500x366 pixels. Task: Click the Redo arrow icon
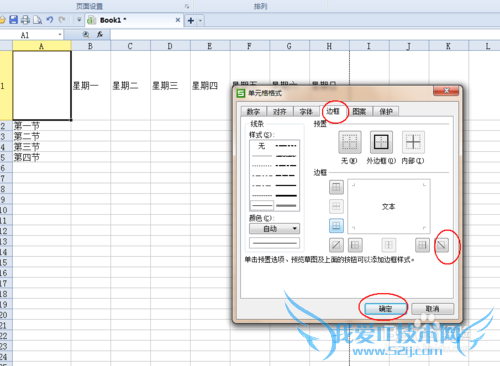(62, 20)
